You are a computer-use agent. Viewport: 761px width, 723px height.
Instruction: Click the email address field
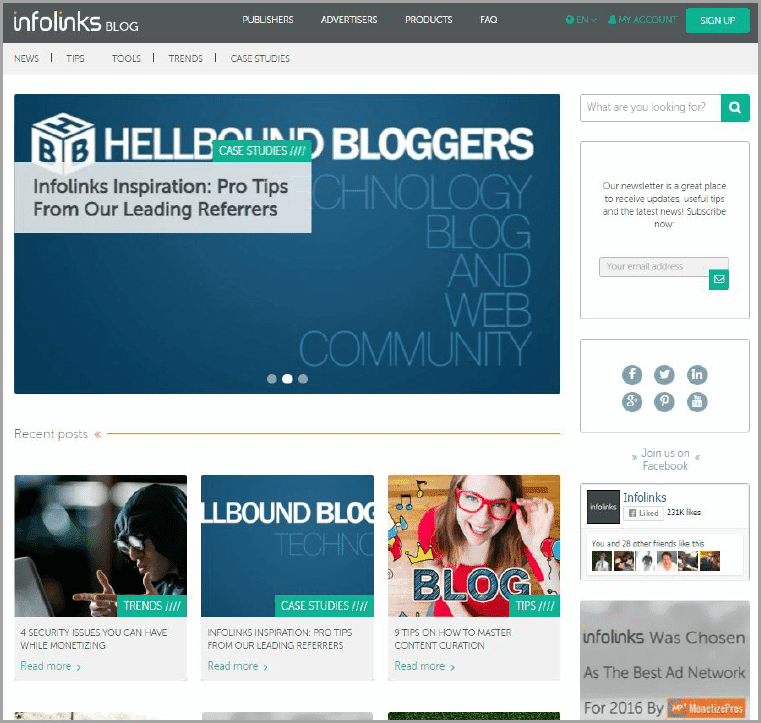point(663,267)
